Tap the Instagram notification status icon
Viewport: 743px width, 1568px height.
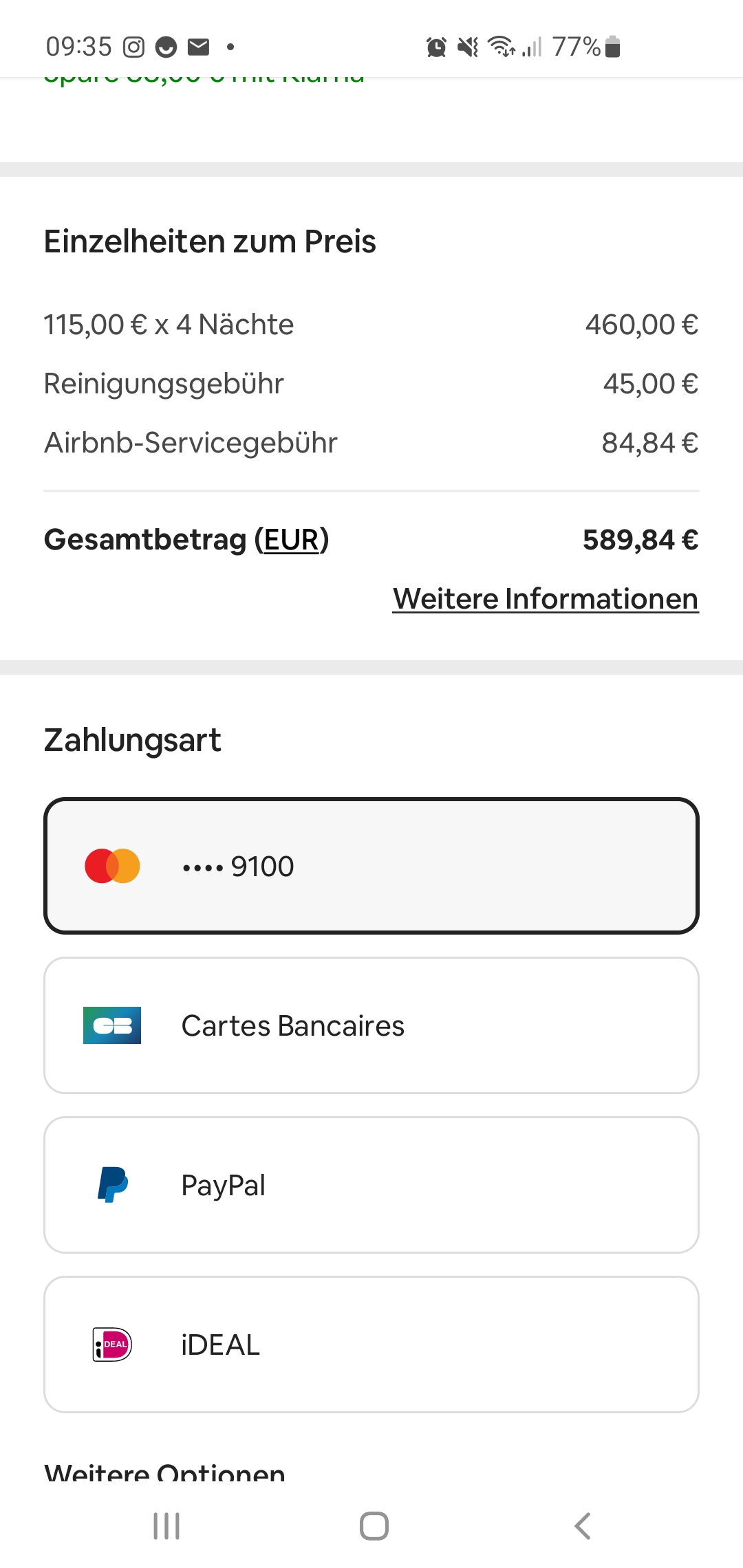point(133,47)
